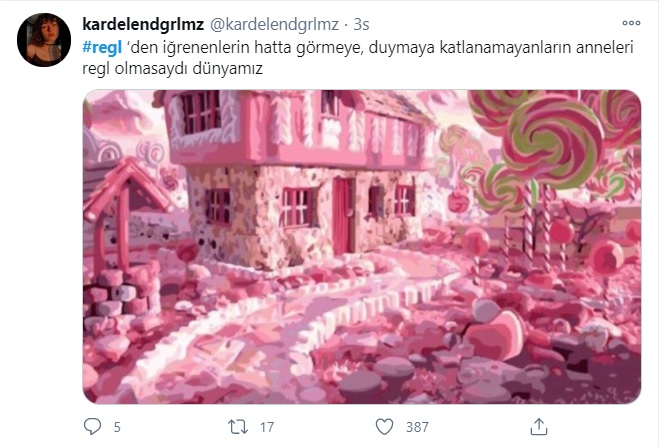Screen dimensions: 659x447
Task: Click the reply count 5
Action: click(x=117, y=427)
